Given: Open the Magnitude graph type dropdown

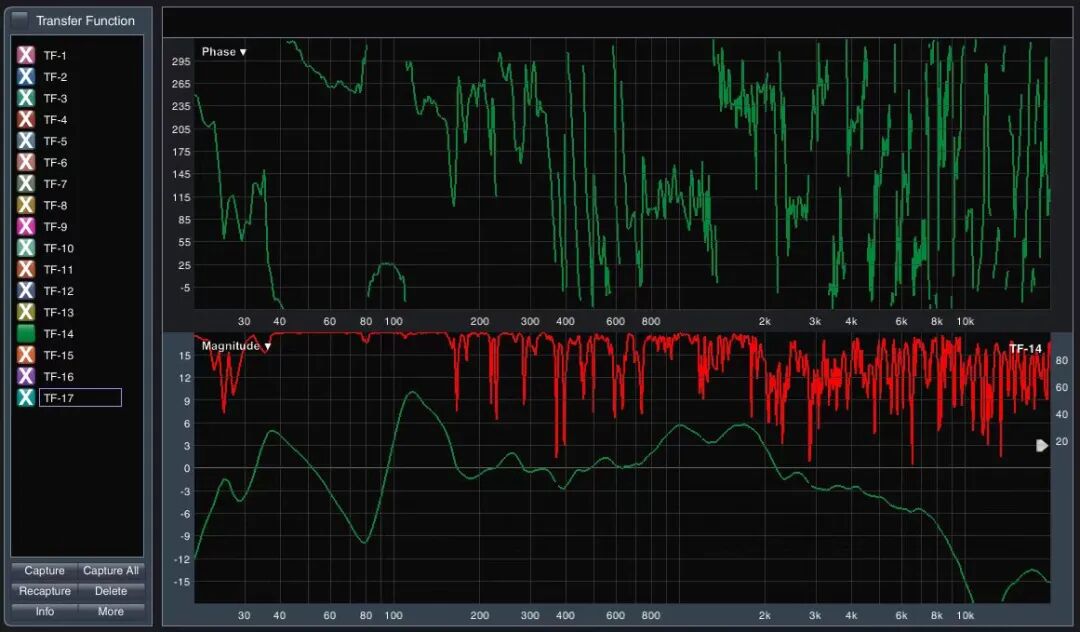Looking at the screenshot, I should tap(236, 346).
